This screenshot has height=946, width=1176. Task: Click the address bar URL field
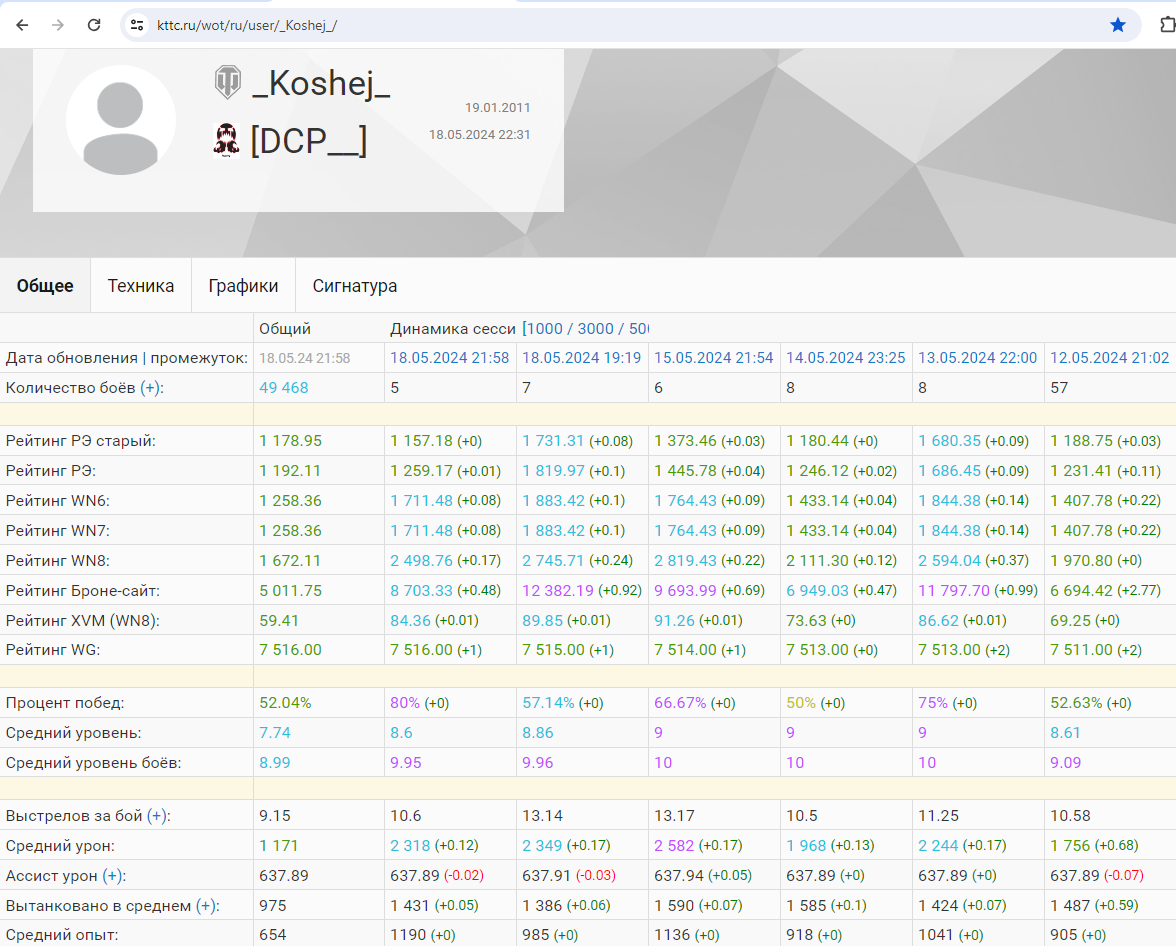600,25
